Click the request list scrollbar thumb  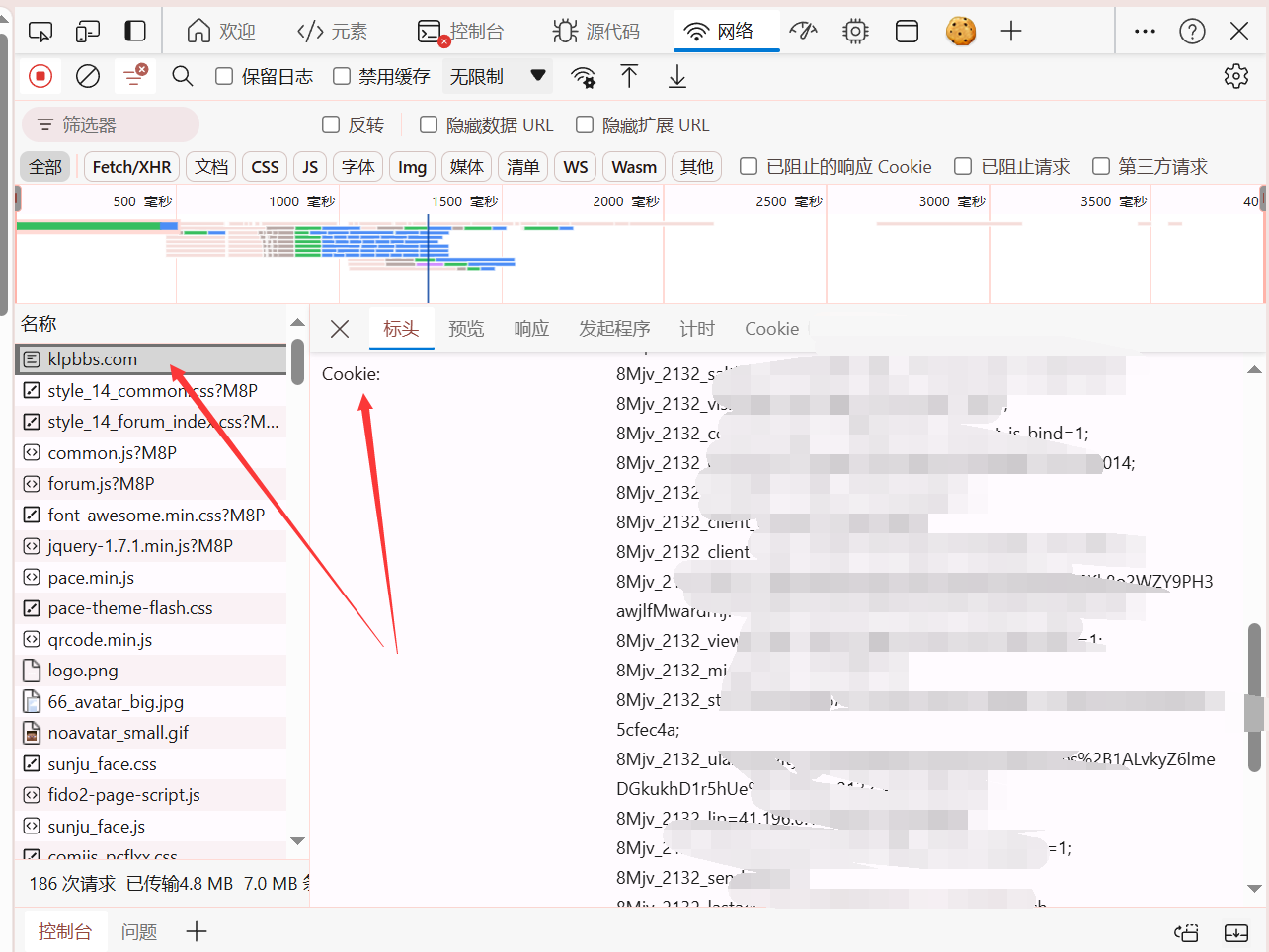pos(297,361)
